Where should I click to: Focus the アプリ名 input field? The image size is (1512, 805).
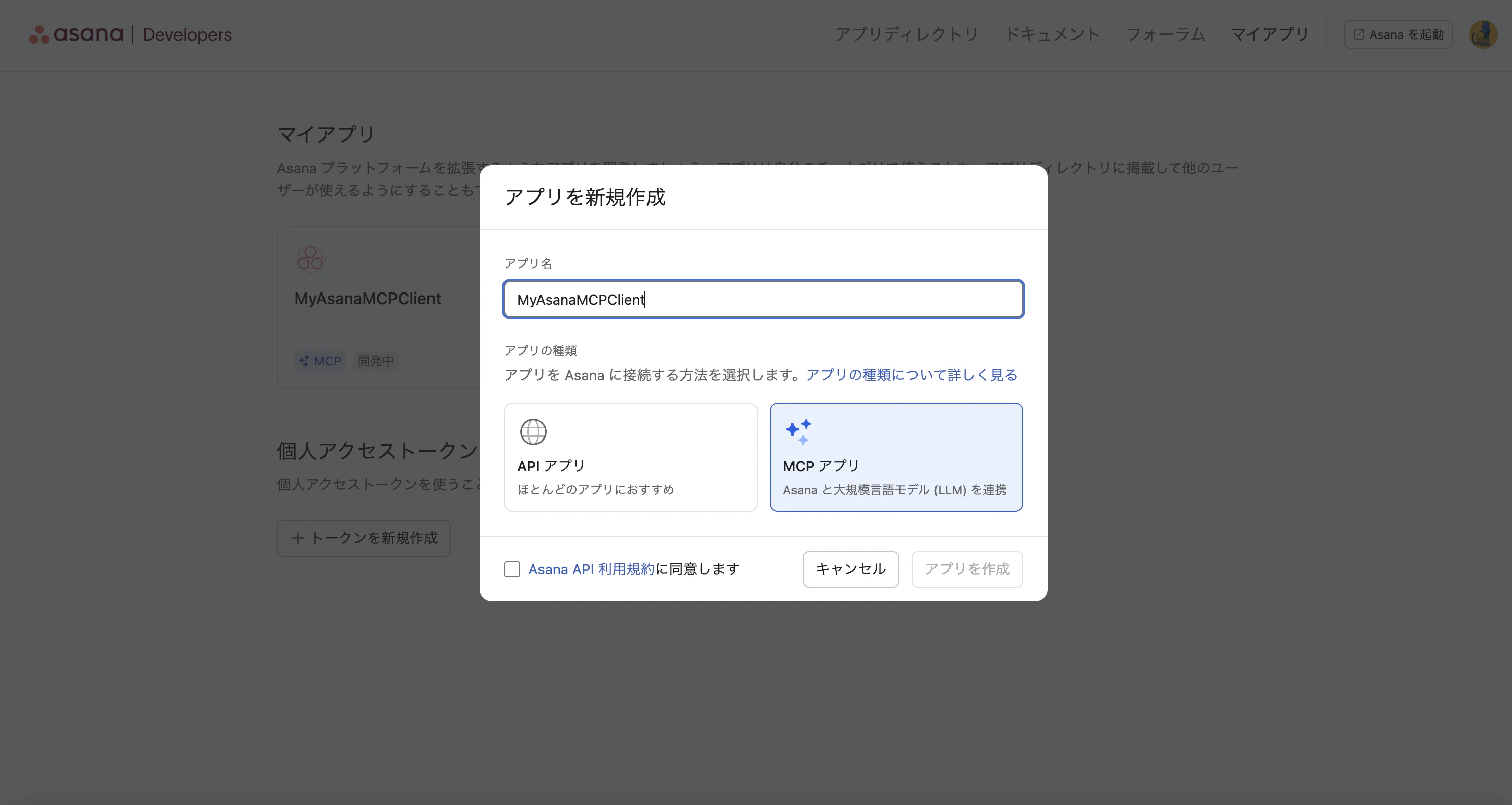tap(764, 299)
